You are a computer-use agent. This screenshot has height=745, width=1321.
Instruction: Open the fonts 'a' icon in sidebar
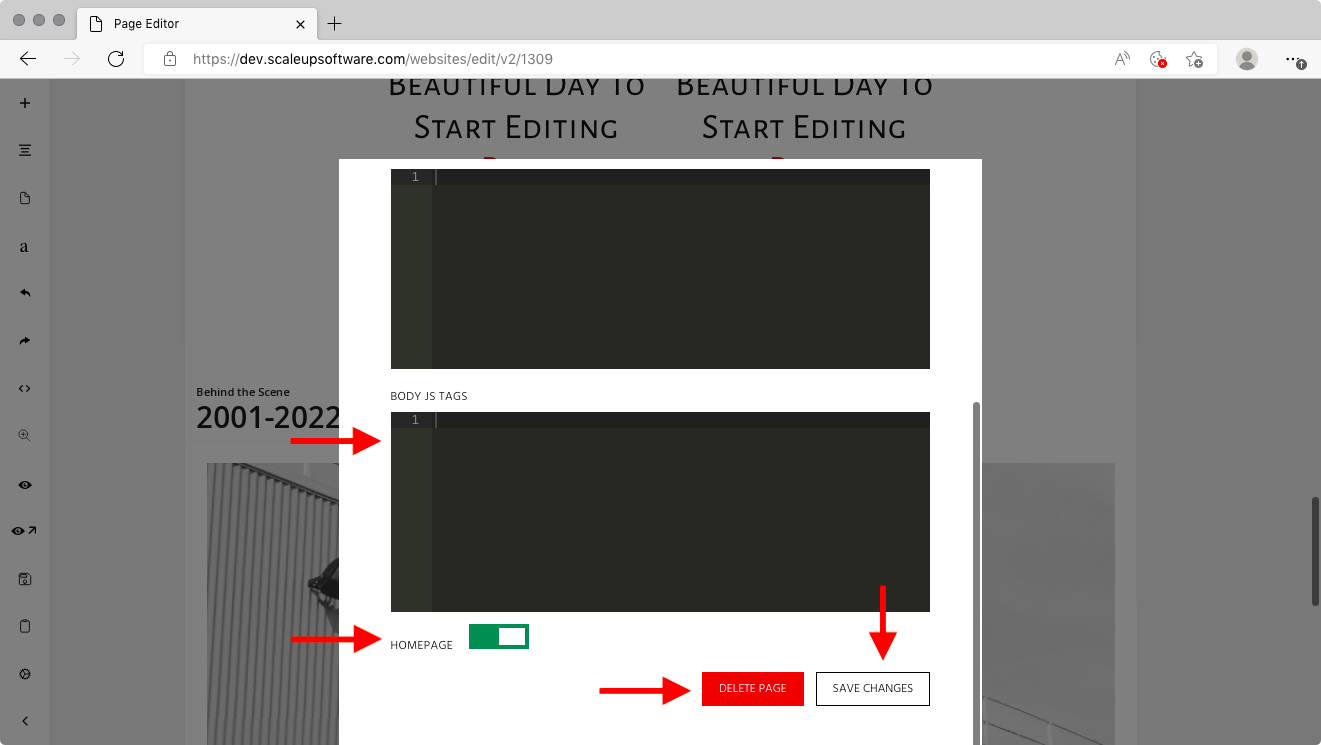point(25,246)
